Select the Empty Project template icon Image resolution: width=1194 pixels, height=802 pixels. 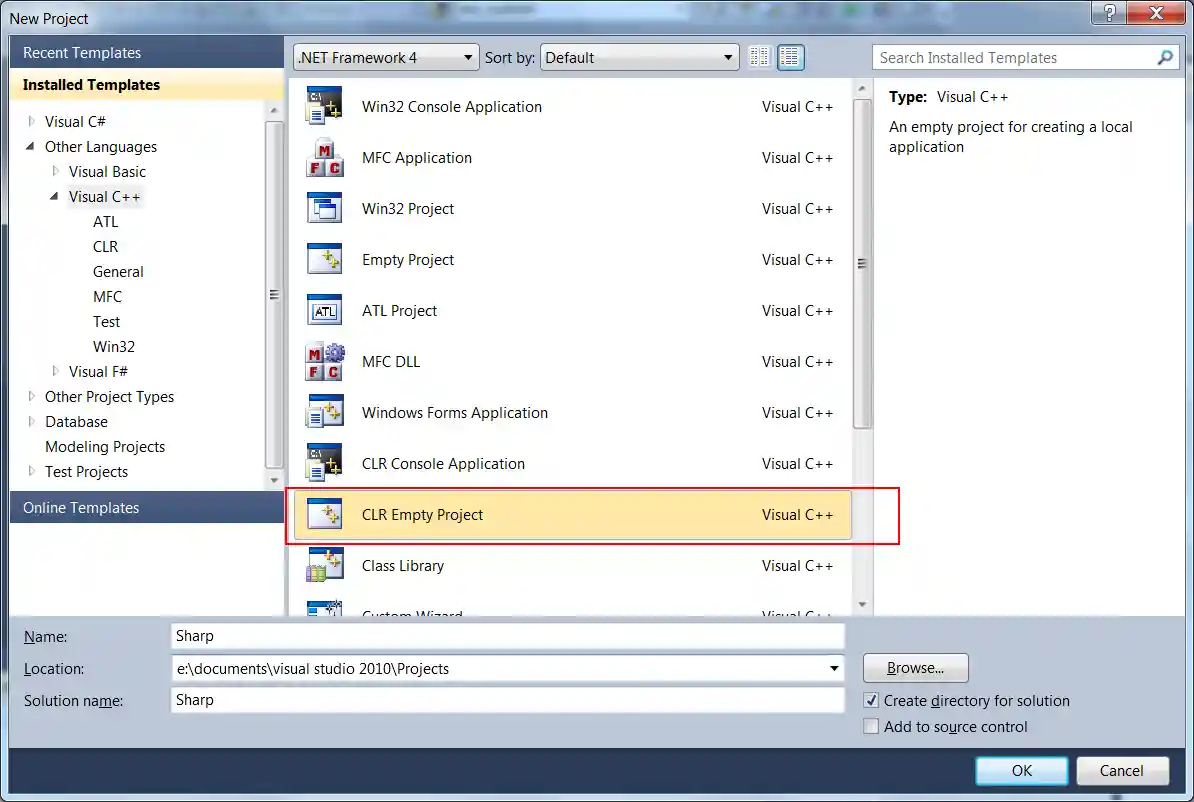[324, 259]
